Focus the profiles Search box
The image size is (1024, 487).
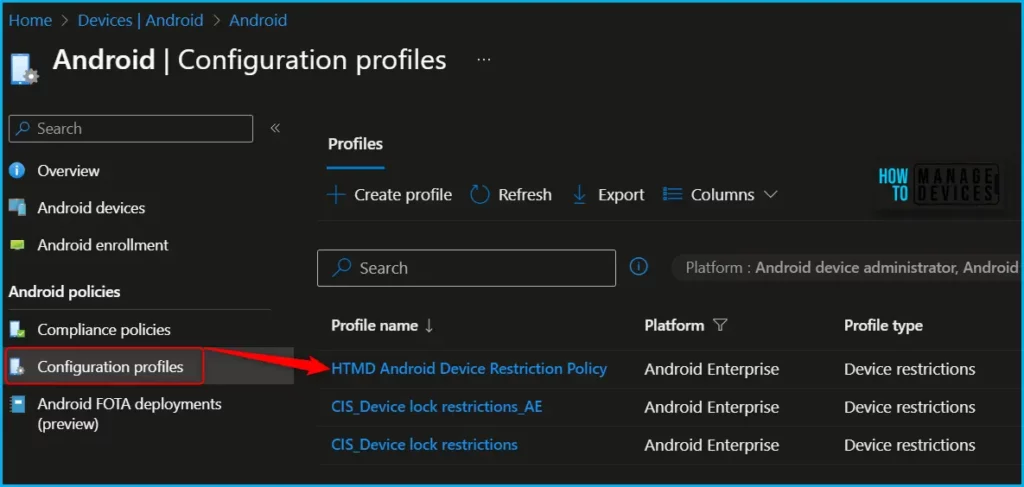pyautogui.click(x=466, y=268)
